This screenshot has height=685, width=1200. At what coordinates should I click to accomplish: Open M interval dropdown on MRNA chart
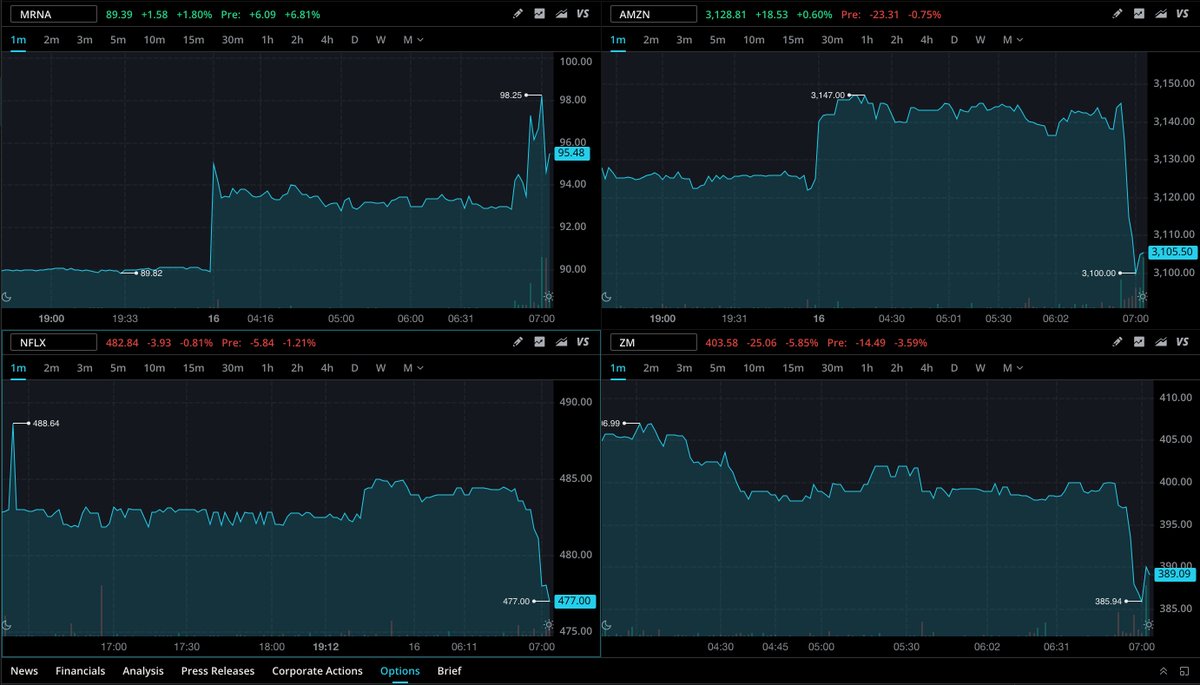pos(413,40)
